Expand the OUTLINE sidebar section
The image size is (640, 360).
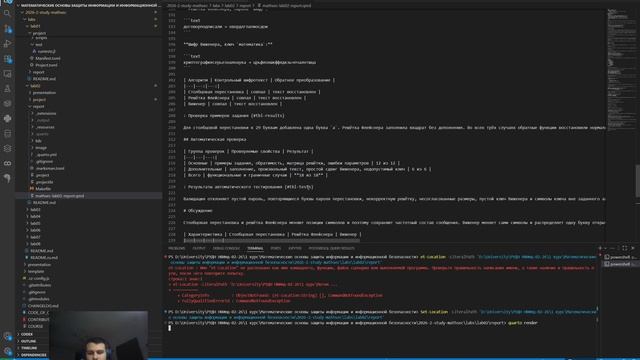tap(28, 341)
